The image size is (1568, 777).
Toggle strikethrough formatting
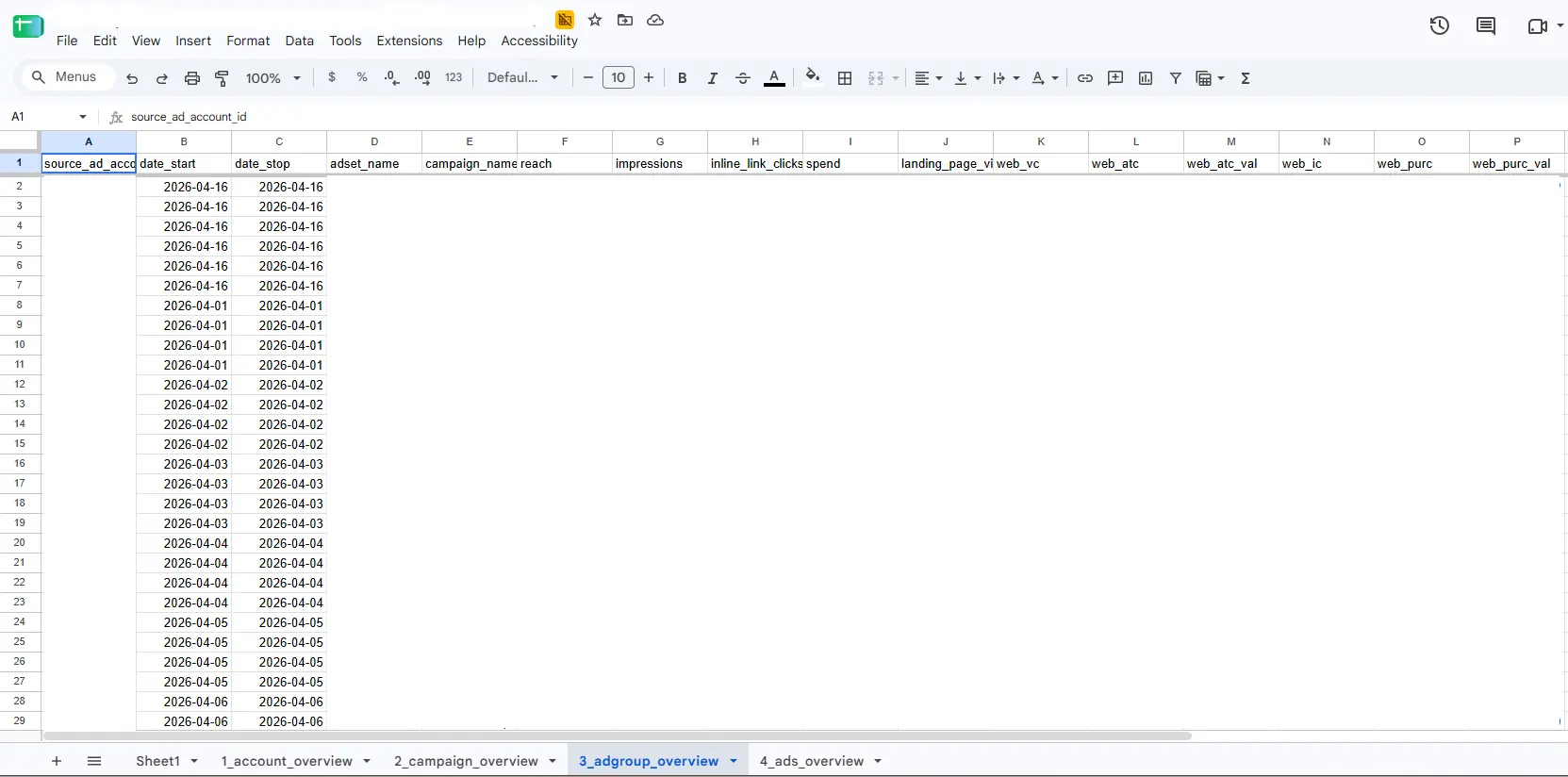pos(743,78)
